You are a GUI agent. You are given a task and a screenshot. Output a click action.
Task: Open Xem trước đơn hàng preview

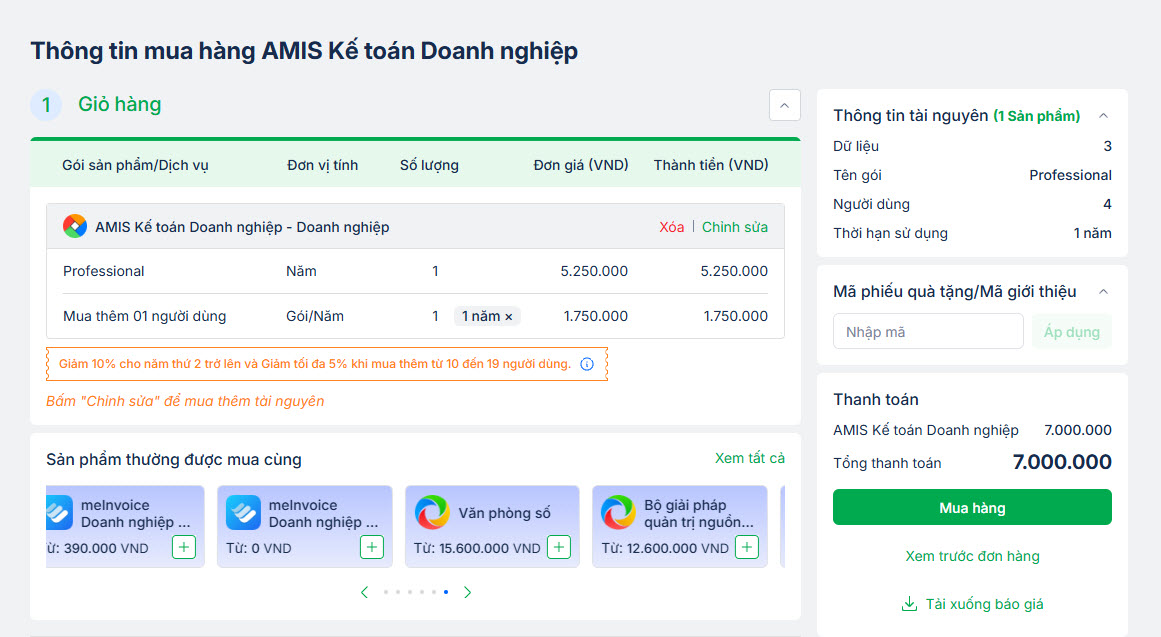(972, 556)
